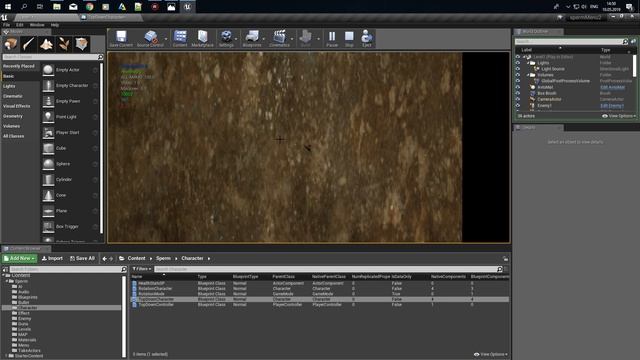Click the Empty Actor placement item
The width and height of the screenshot is (640, 360).
click(70, 70)
